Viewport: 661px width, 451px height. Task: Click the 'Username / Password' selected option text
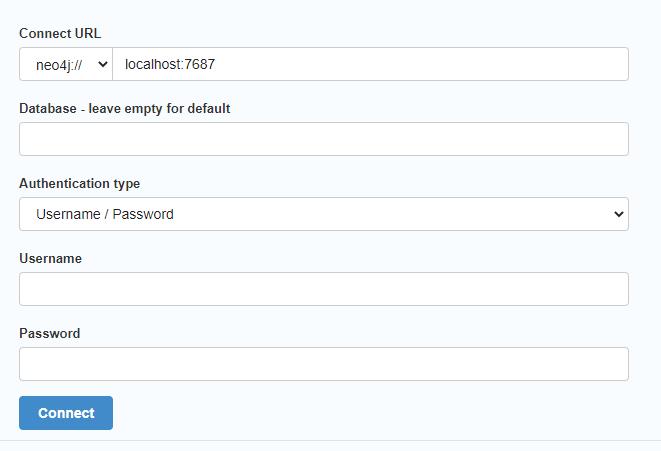pos(105,214)
